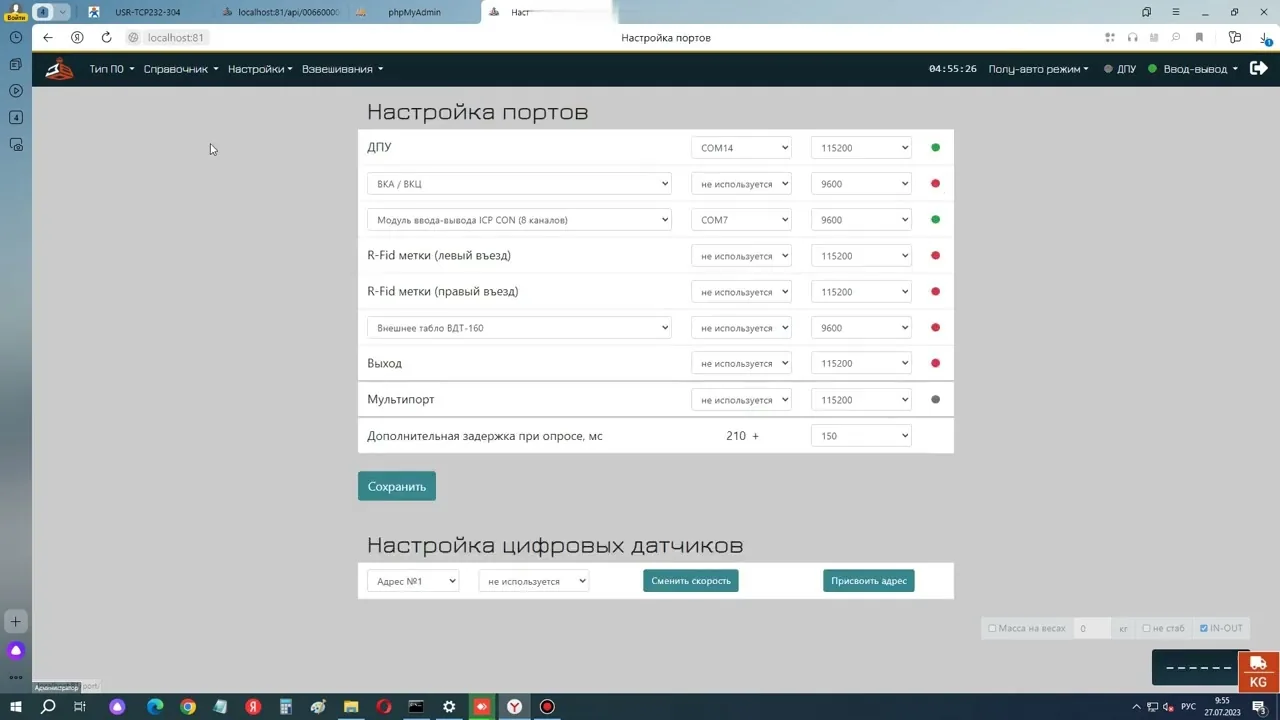
Task: Open the browser downloads arrow icon
Action: pos(1265,38)
